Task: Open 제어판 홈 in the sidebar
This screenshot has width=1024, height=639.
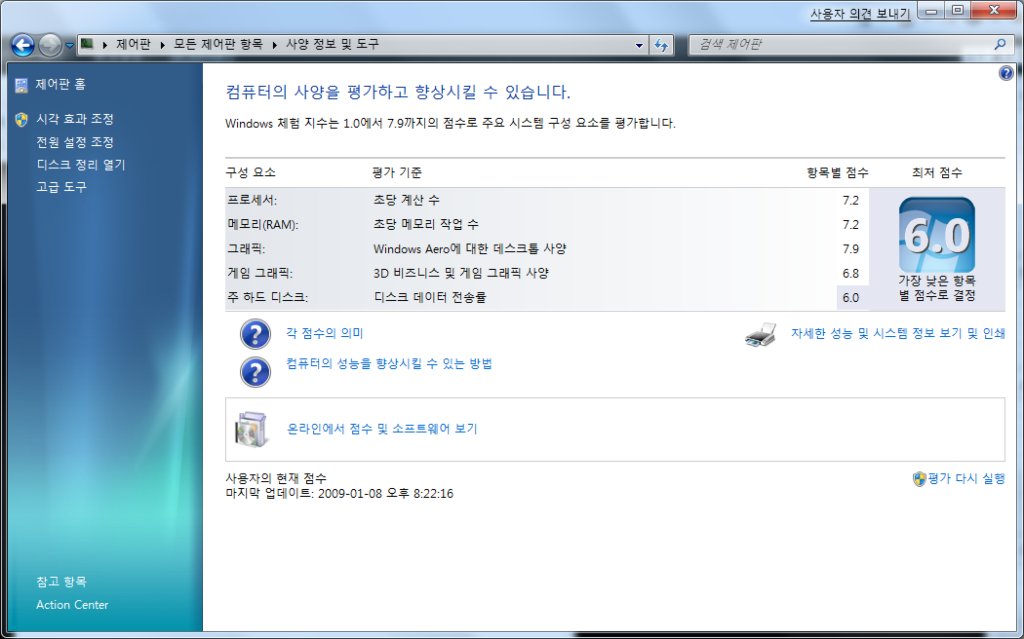Action: click(61, 84)
